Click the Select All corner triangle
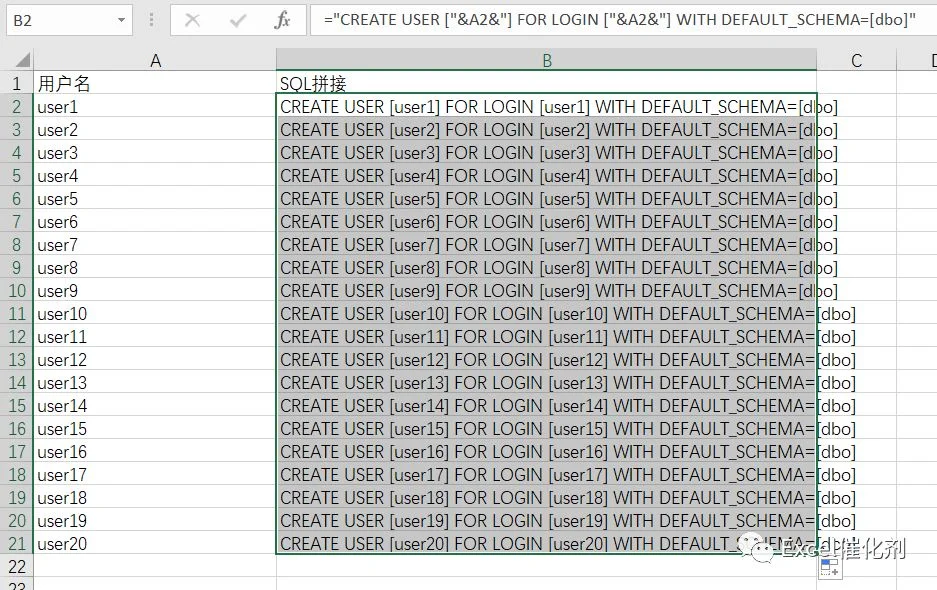This screenshot has width=937, height=590. [x=23, y=60]
